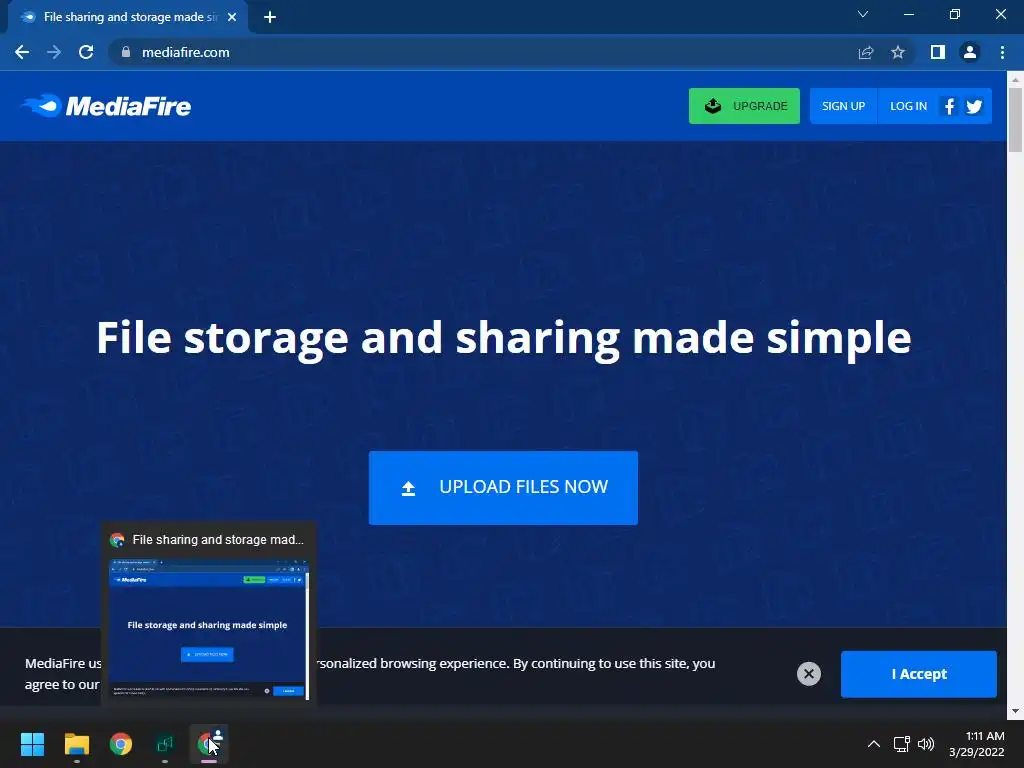Open the SIGN UP page

click(843, 106)
